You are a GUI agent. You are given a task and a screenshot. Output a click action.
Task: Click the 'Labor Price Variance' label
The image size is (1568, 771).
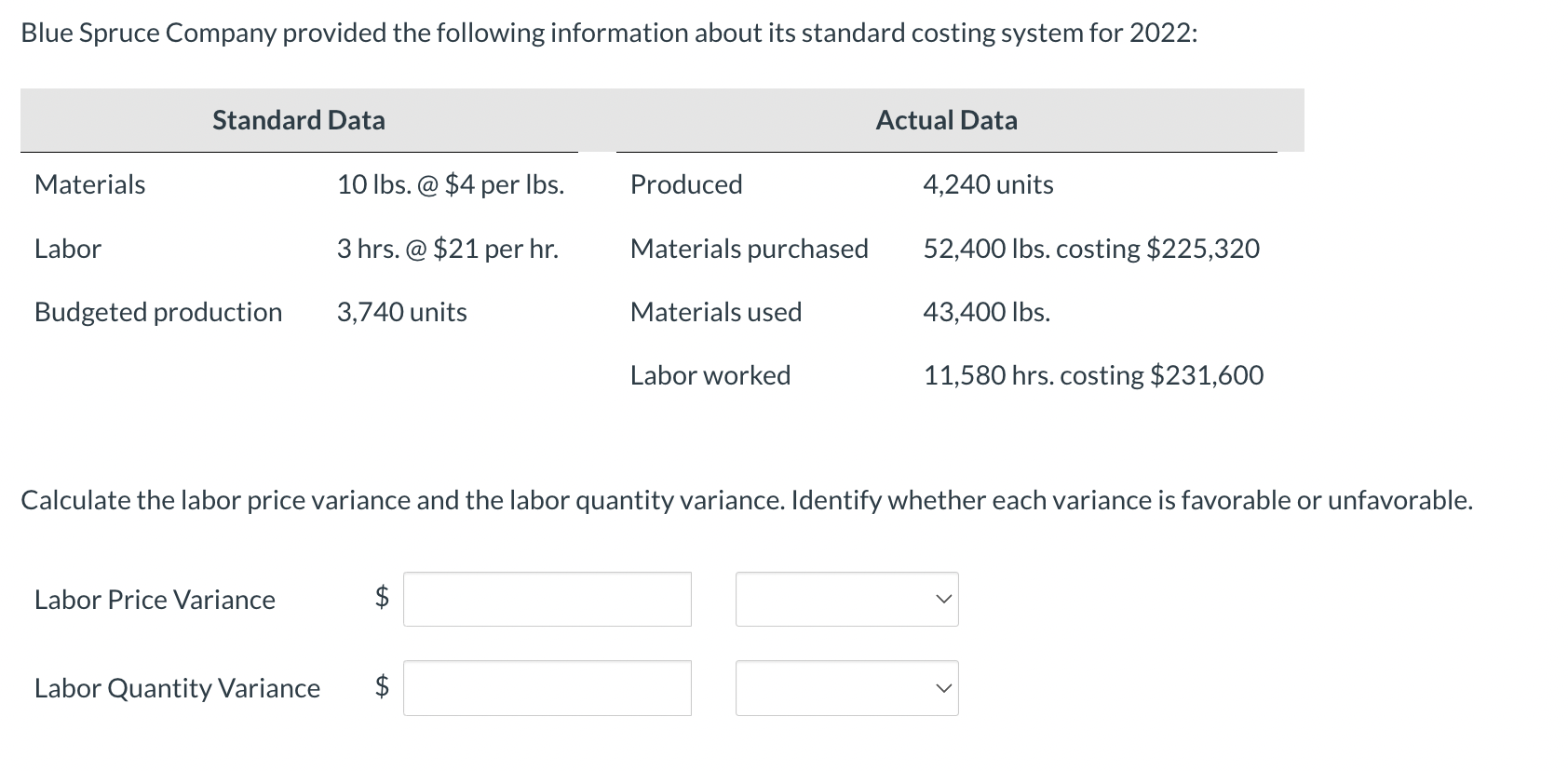coord(155,600)
